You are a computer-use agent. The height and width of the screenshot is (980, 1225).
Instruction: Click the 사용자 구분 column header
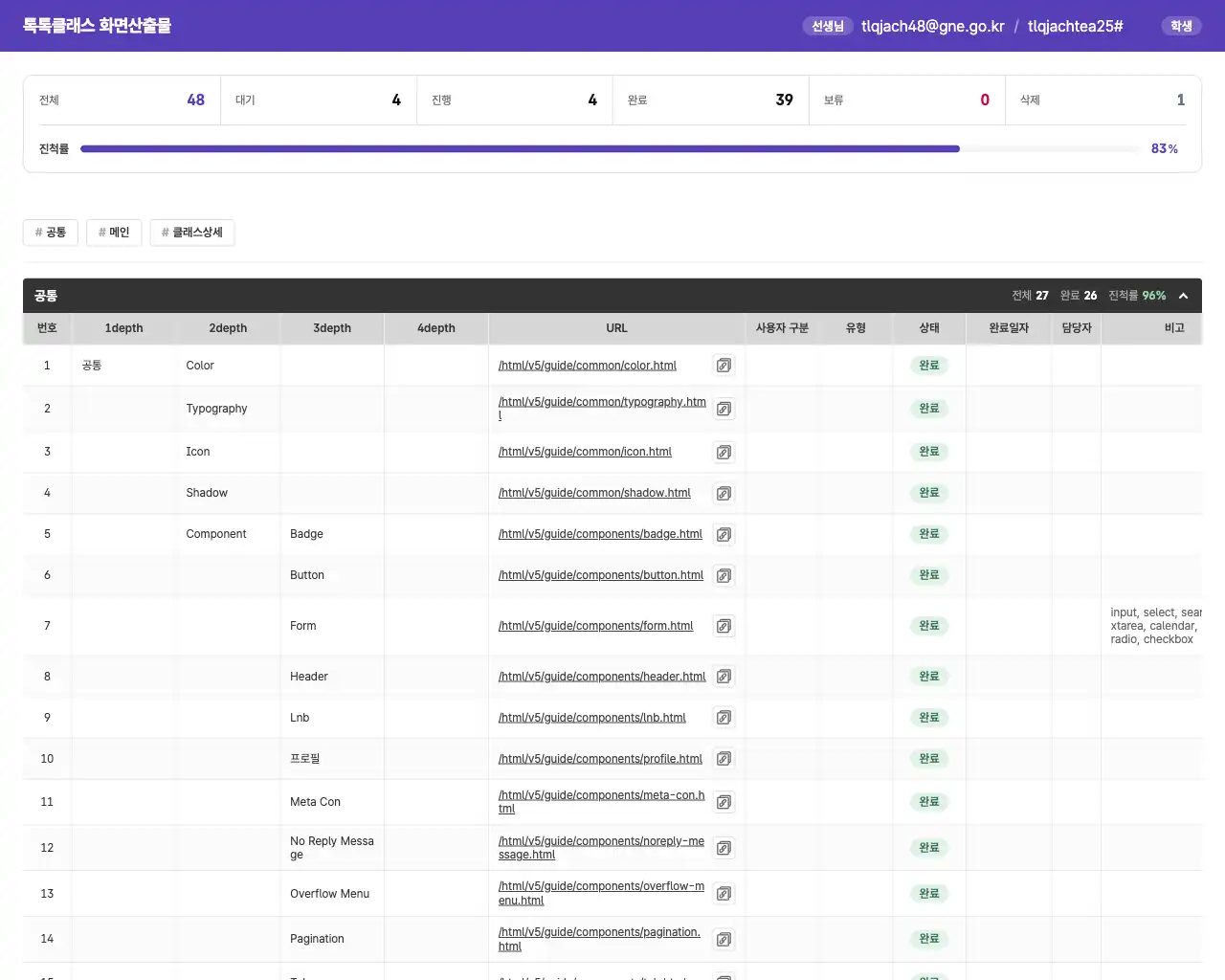782,328
